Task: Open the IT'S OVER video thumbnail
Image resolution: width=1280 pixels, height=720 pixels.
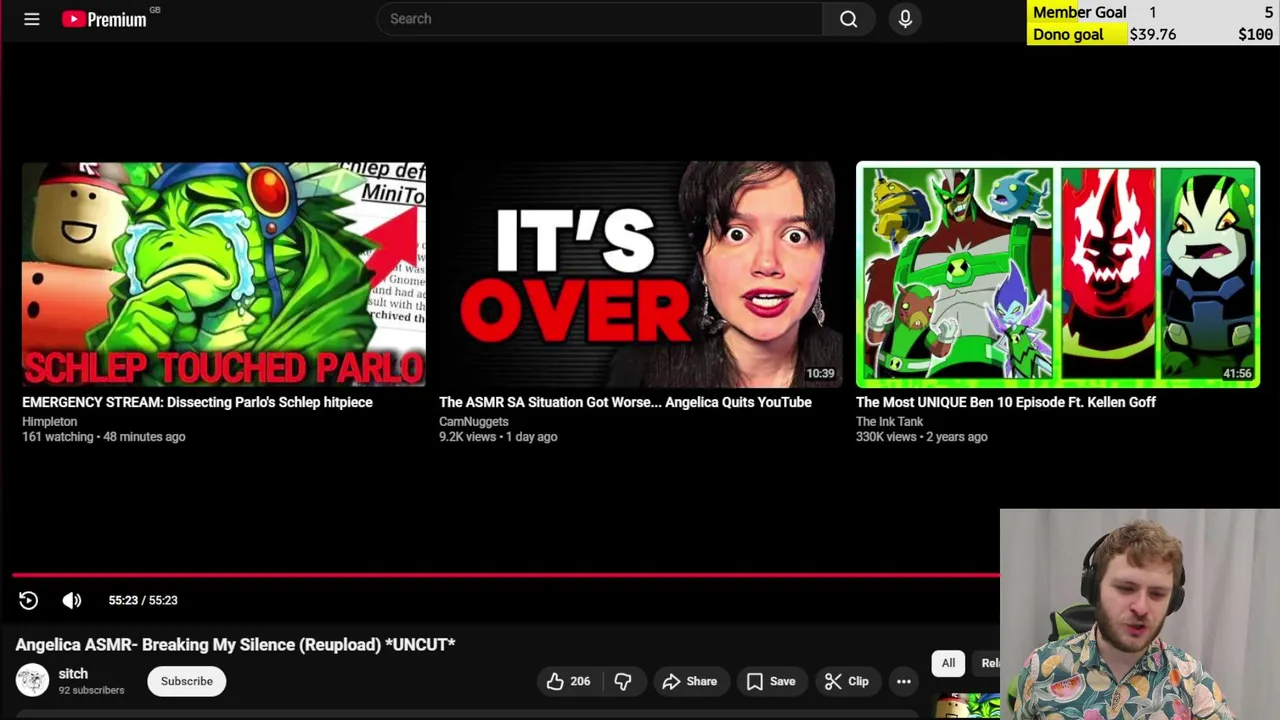Action: [640, 274]
